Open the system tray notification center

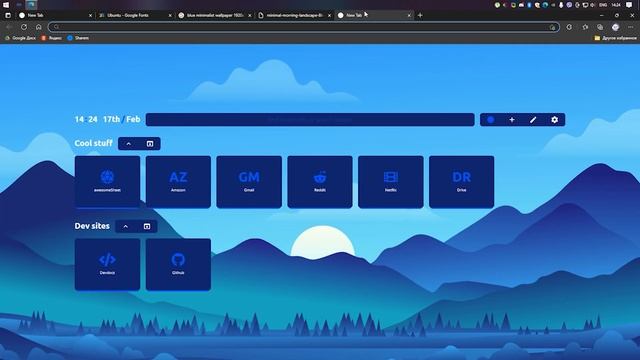click(629, 5)
